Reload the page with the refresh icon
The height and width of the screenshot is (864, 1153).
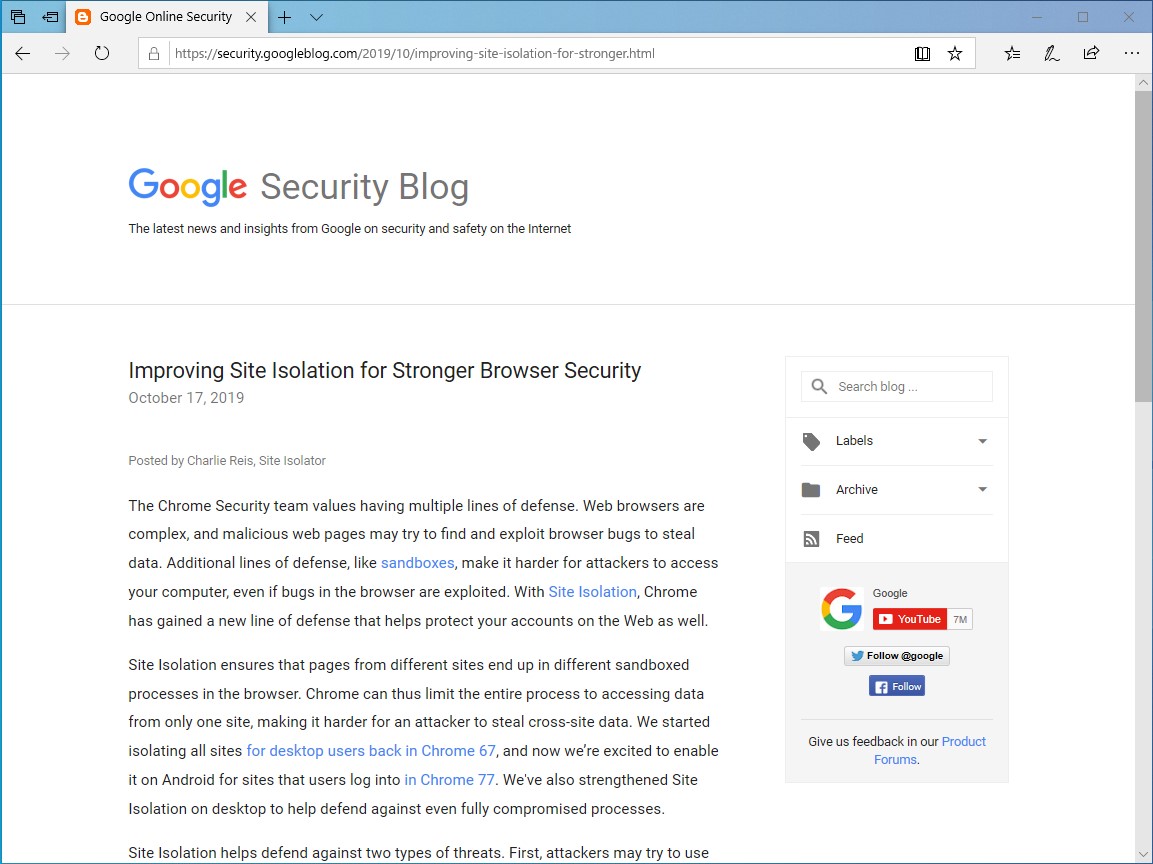pos(101,54)
